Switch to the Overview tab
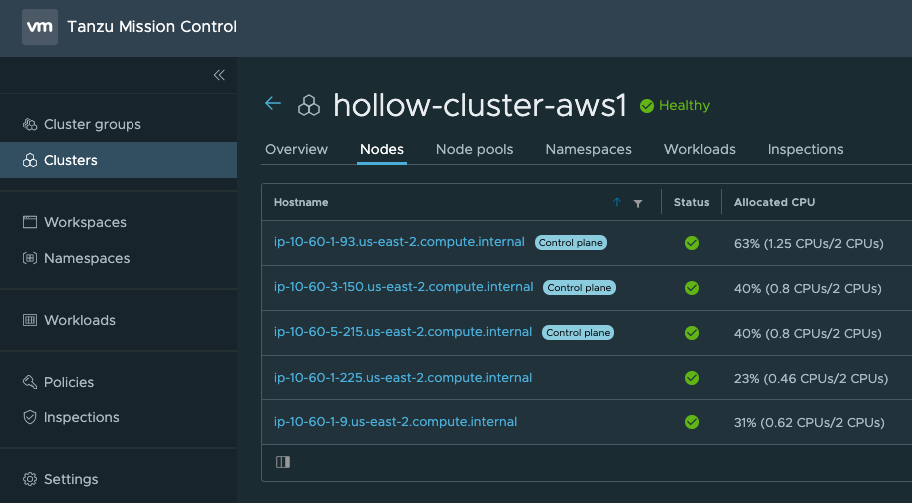 [296, 149]
